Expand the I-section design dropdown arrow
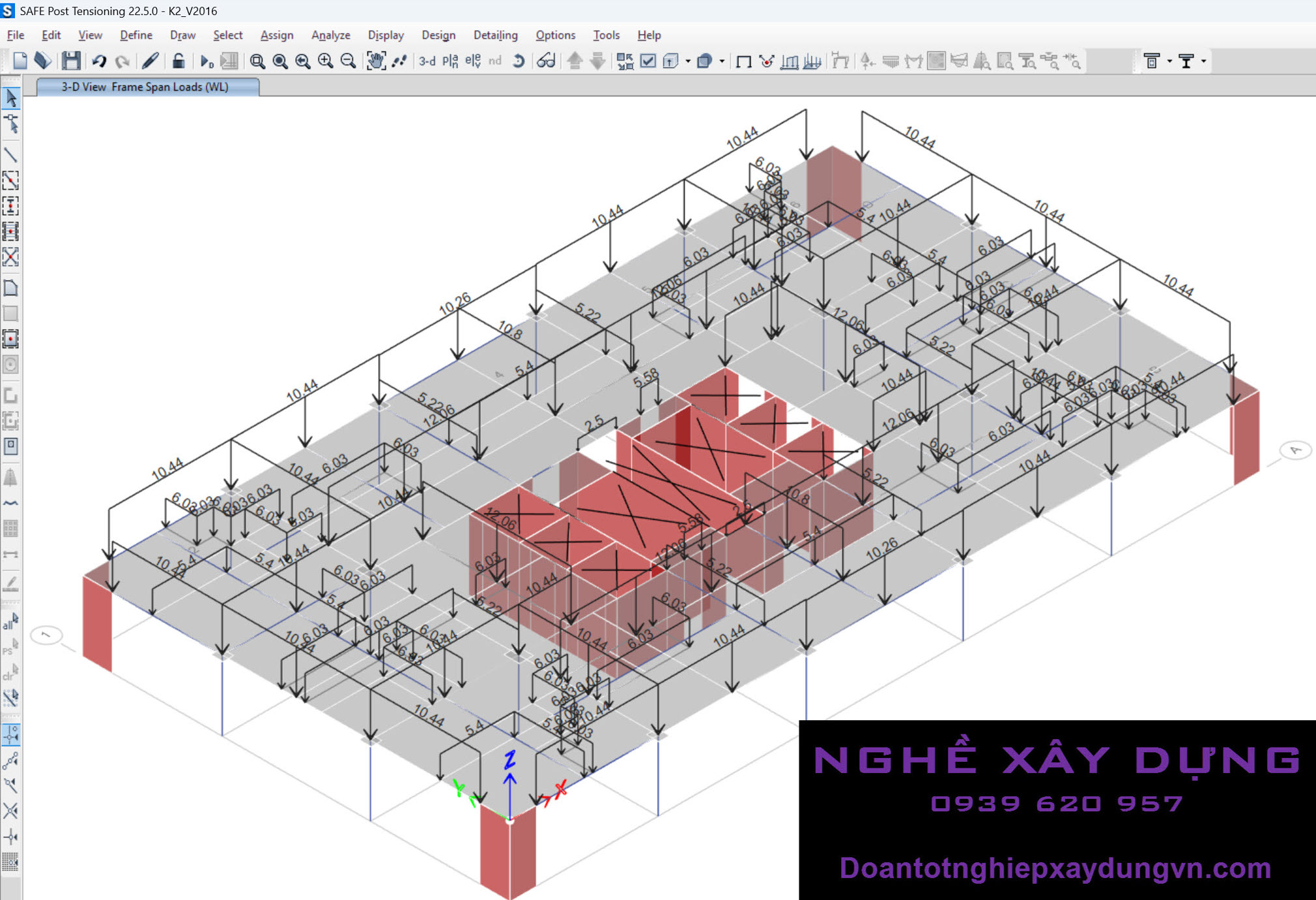 click(x=1203, y=61)
